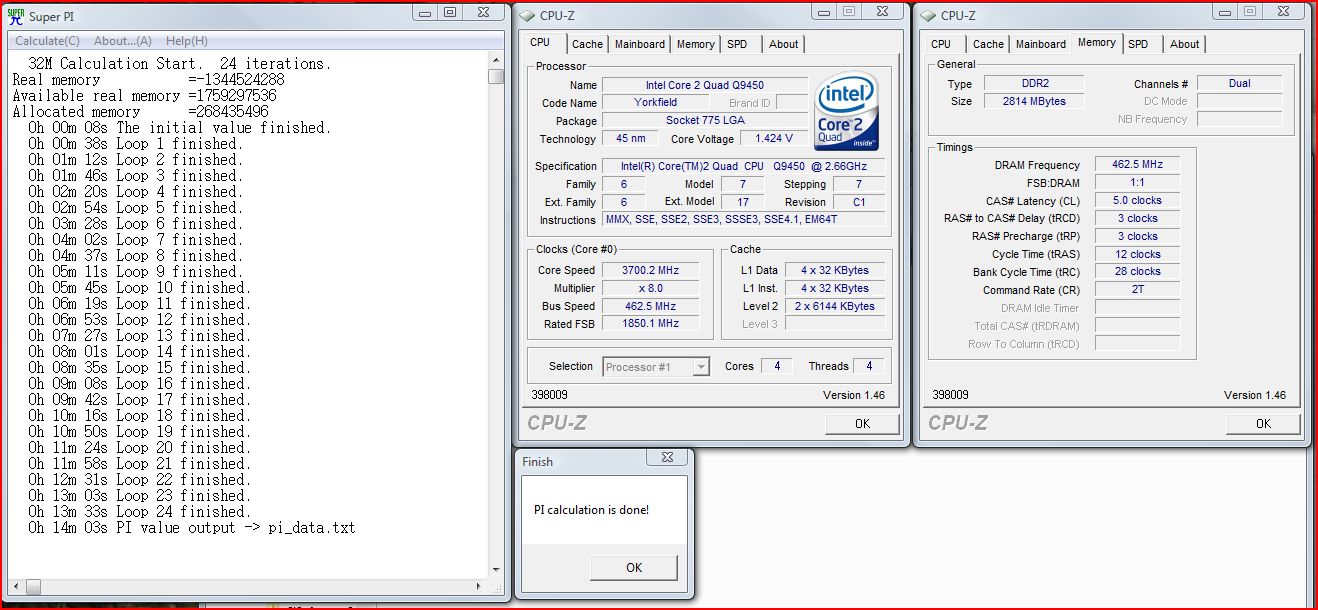Click the CAS# Latency value 5.0 clocks
This screenshot has height=610, width=1318.
1137,201
